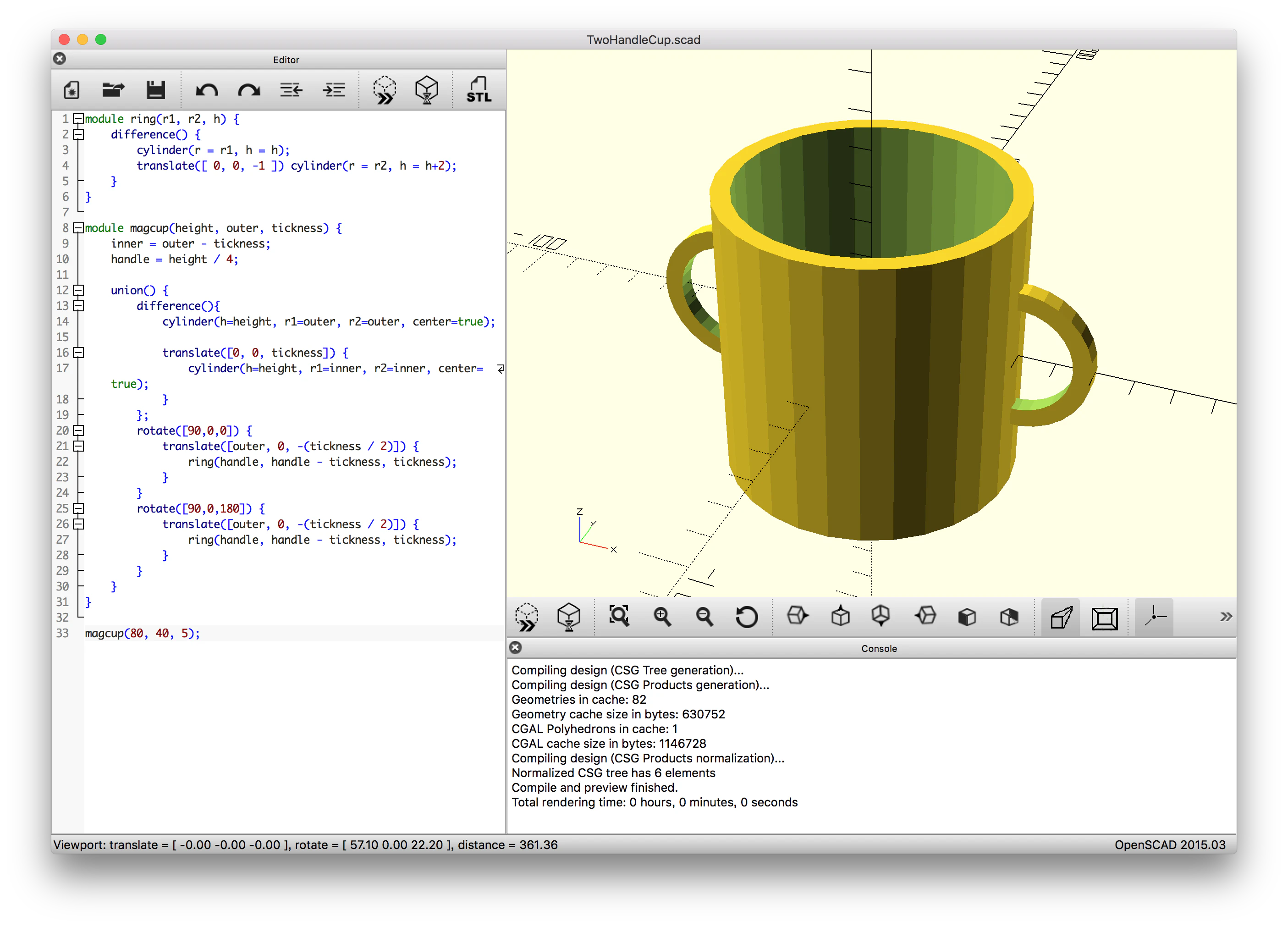
Task: Zoom in on the 3D view
Action: 662,617
